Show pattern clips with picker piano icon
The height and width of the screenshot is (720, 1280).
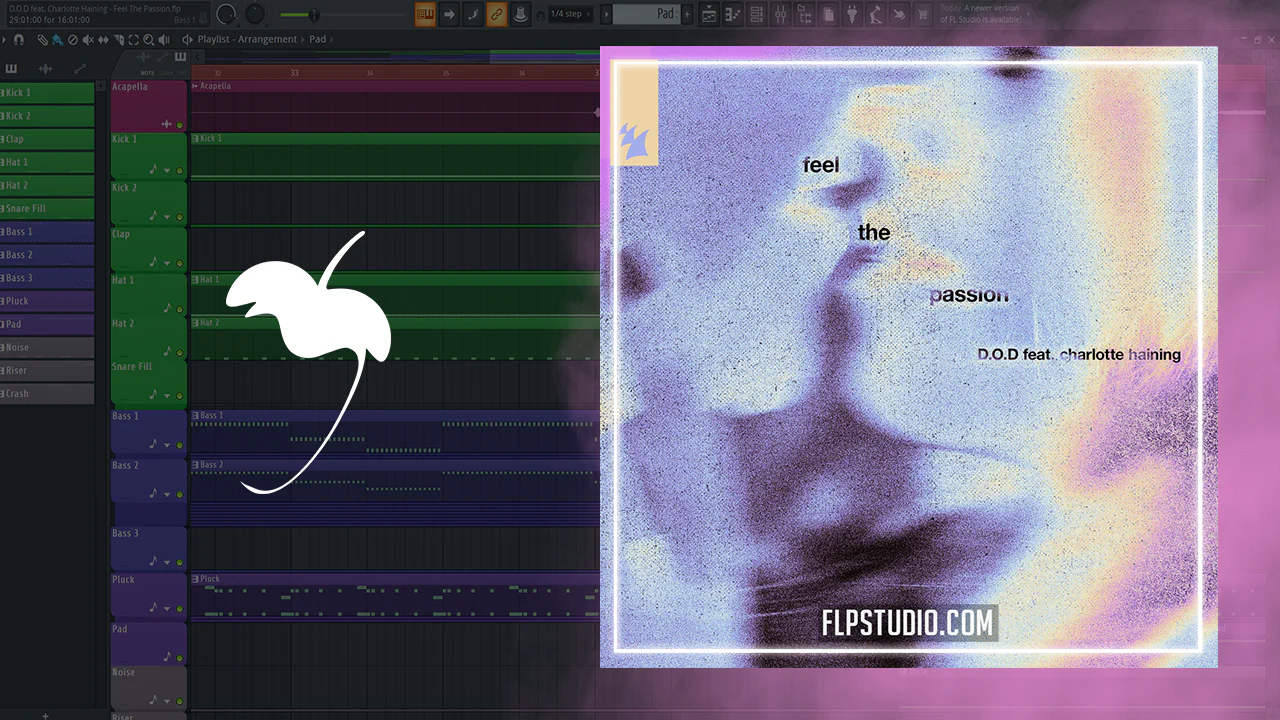[x=12, y=69]
